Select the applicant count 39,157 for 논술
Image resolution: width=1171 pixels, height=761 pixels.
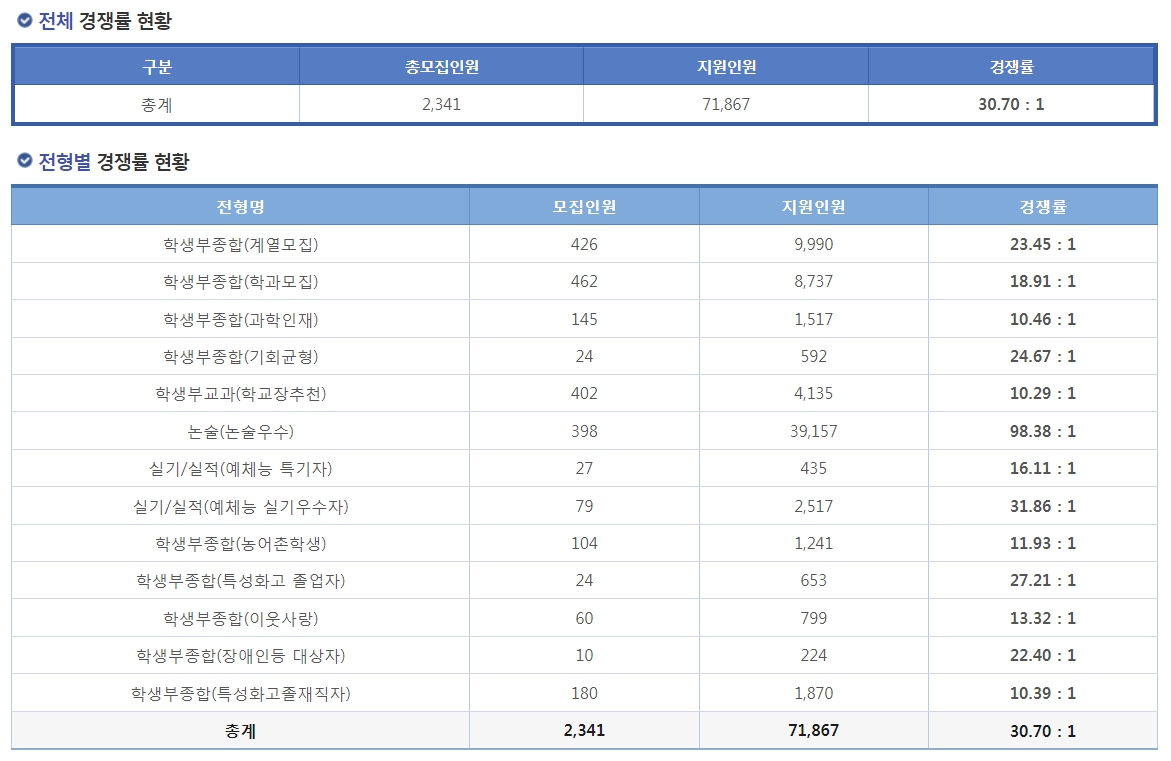tap(815, 430)
